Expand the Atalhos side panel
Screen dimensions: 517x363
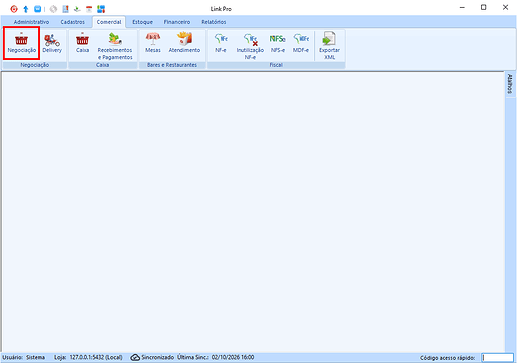pyautogui.click(x=510, y=84)
